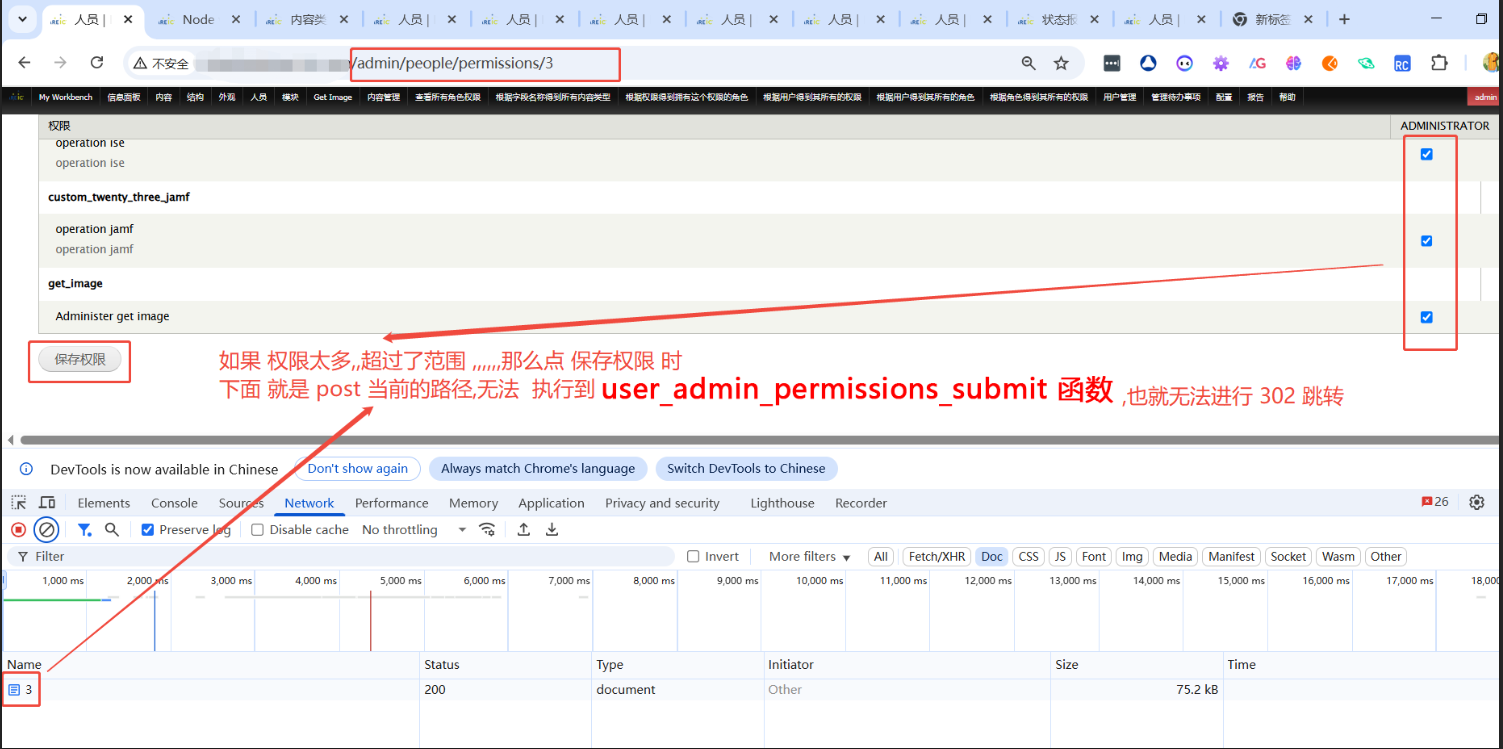This screenshot has width=1503, height=749.
Task: Reload the current page
Action: 97,63
